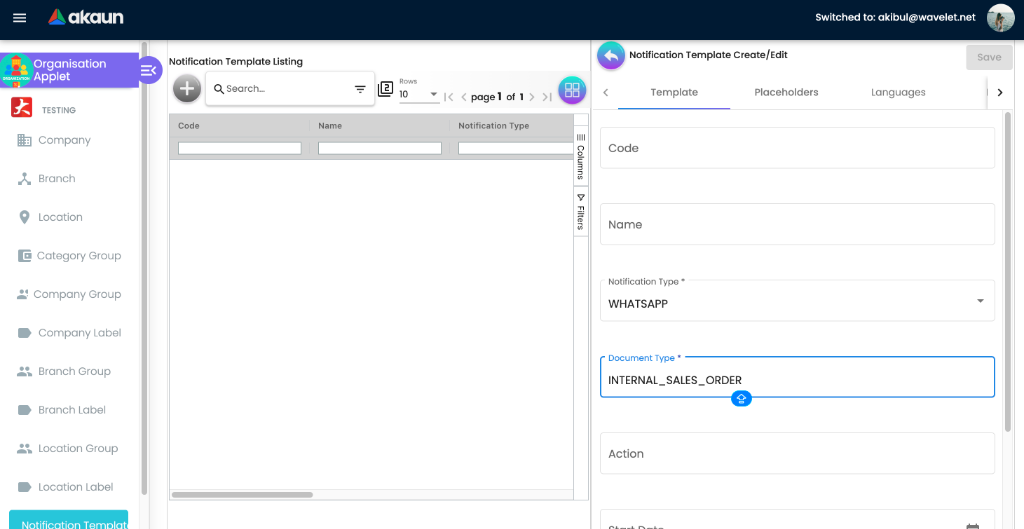Click the Organisation Applet header
The image size is (1024, 529).
pos(70,70)
